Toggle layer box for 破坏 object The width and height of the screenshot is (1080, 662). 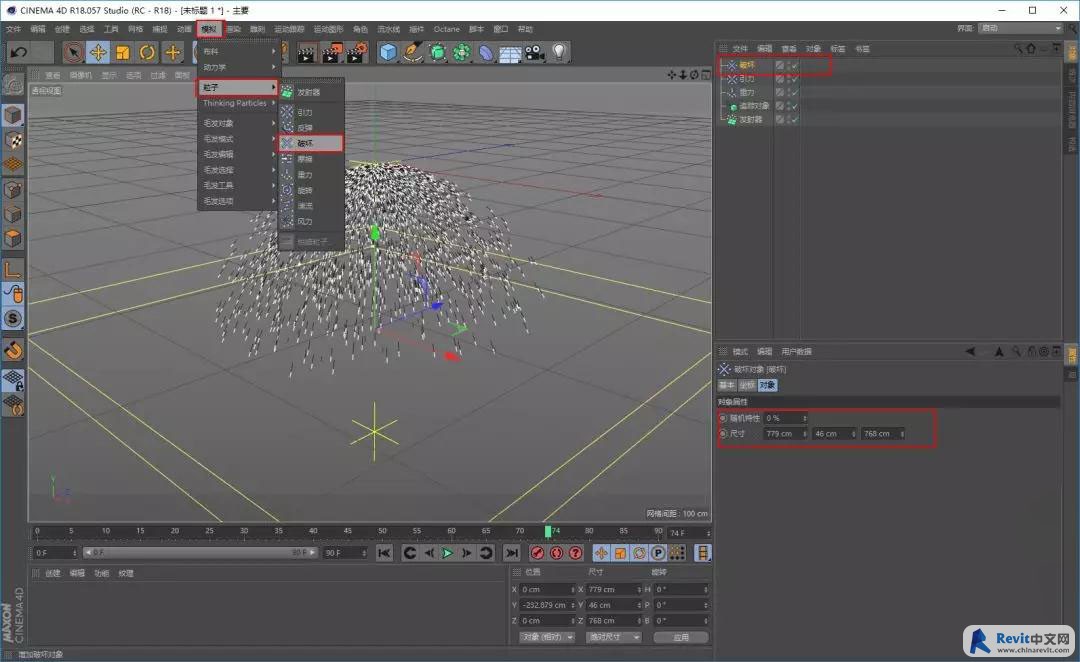pyautogui.click(x=780, y=65)
